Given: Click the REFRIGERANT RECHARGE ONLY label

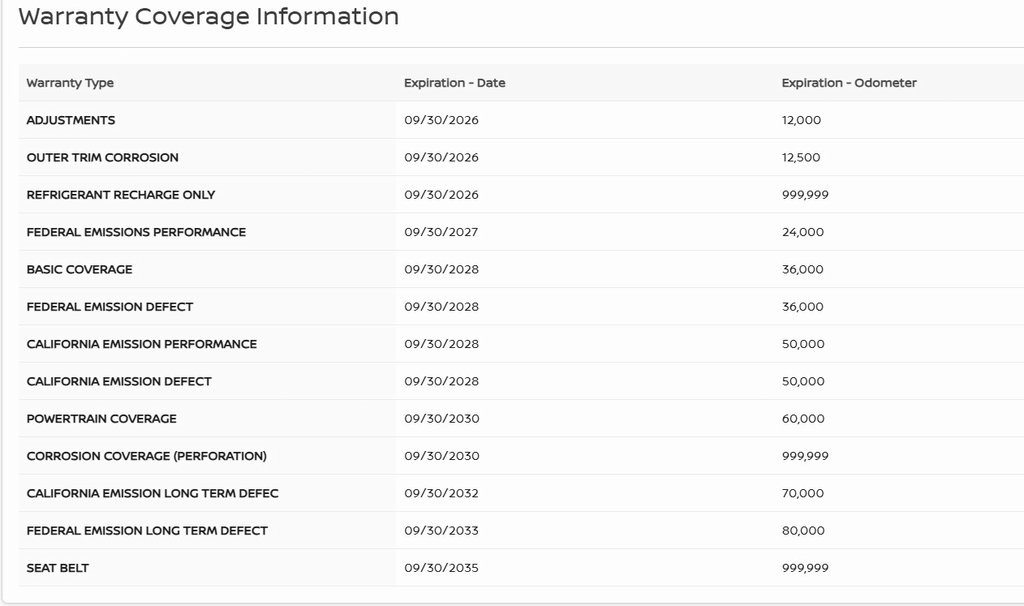Looking at the screenshot, I should [x=121, y=195].
